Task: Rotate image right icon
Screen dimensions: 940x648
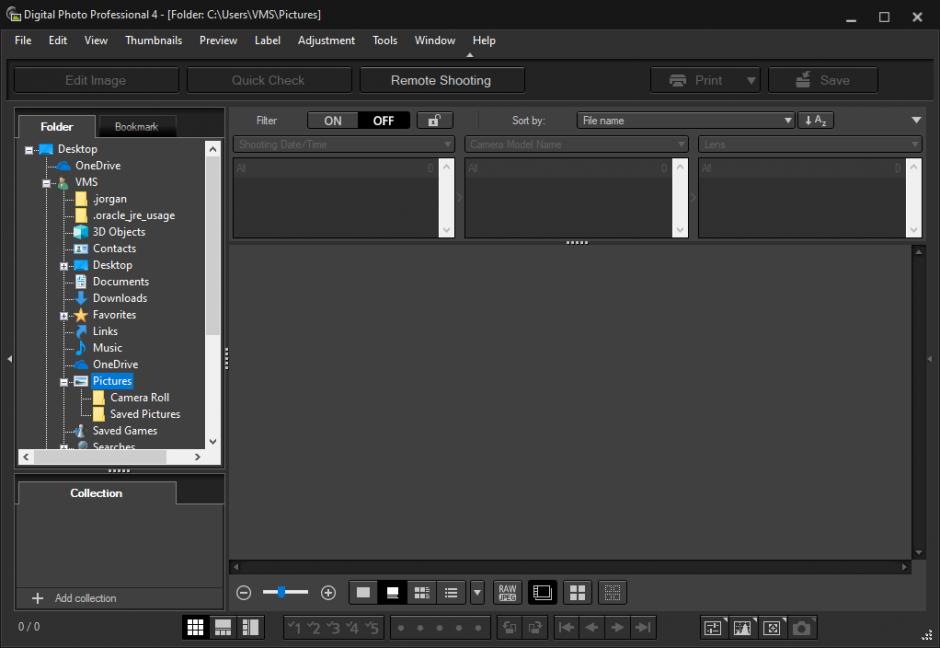Action: coord(535,628)
